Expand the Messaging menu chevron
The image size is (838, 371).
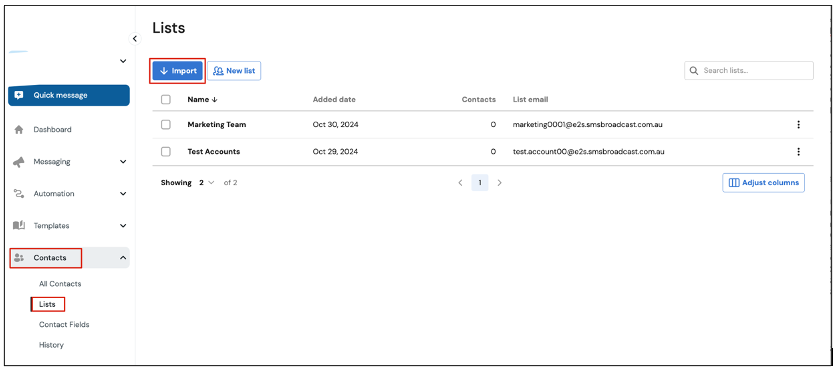[x=123, y=161]
